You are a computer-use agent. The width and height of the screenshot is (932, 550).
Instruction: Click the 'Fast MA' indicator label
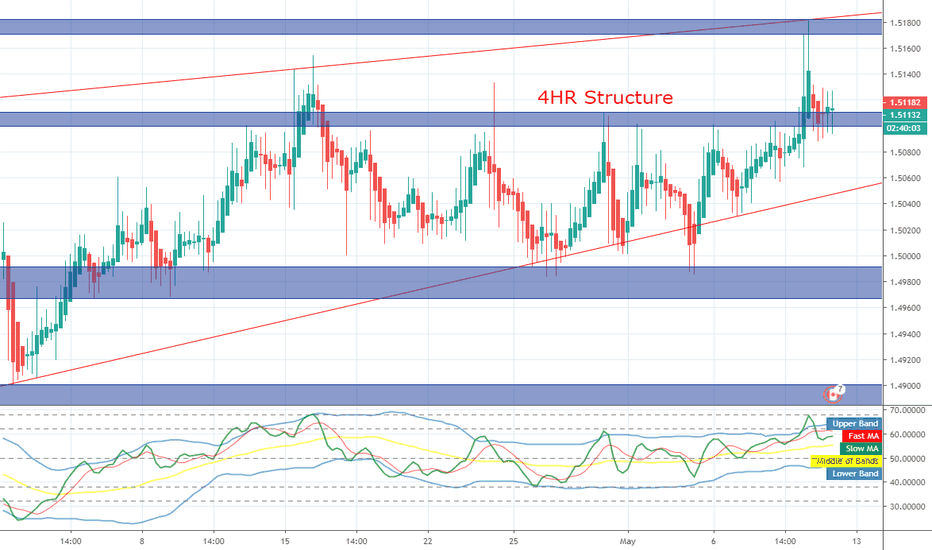pos(863,436)
